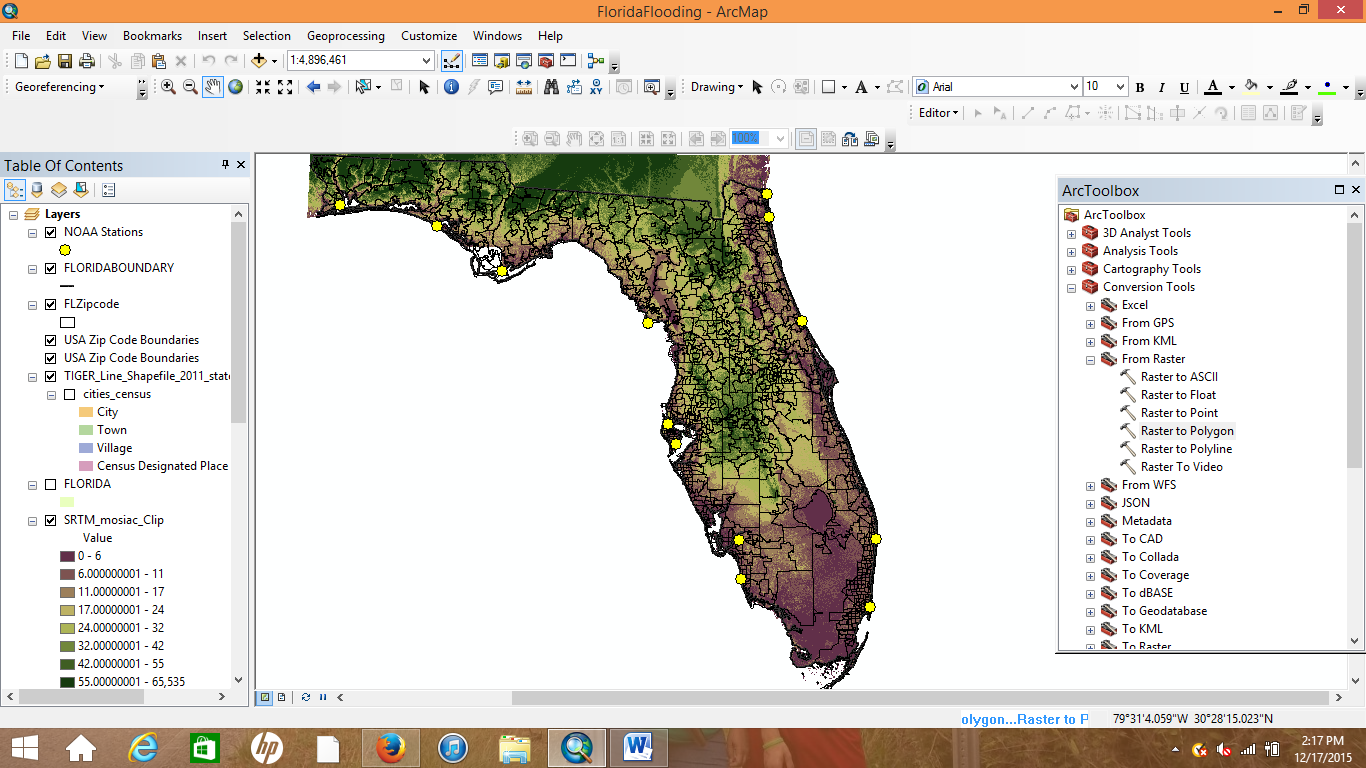Expand the 3D Analyst Tools toolbox
The width and height of the screenshot is (1366, 768).
1071,233
